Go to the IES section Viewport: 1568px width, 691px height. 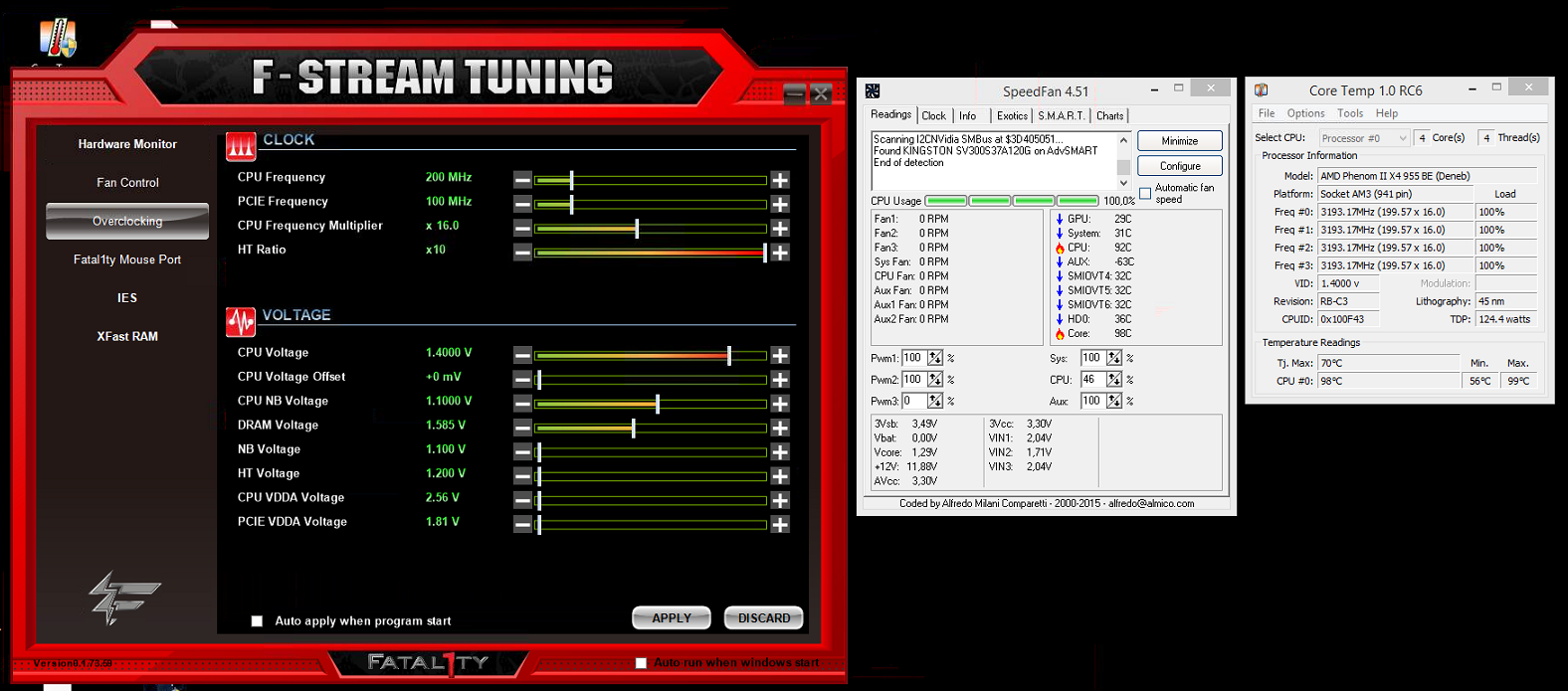pos(127,298)
